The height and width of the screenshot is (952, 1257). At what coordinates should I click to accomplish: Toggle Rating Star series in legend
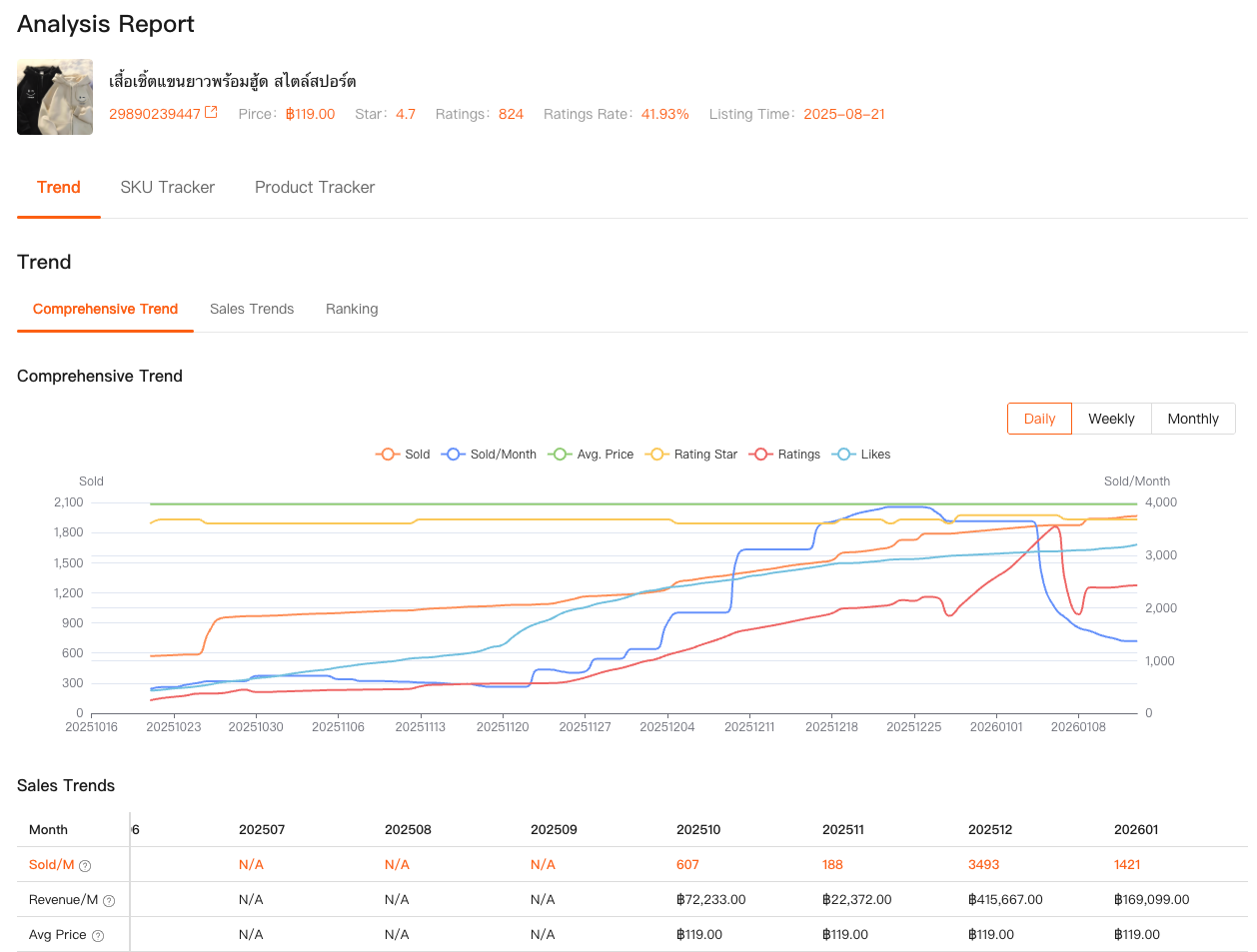coord(691,454)
